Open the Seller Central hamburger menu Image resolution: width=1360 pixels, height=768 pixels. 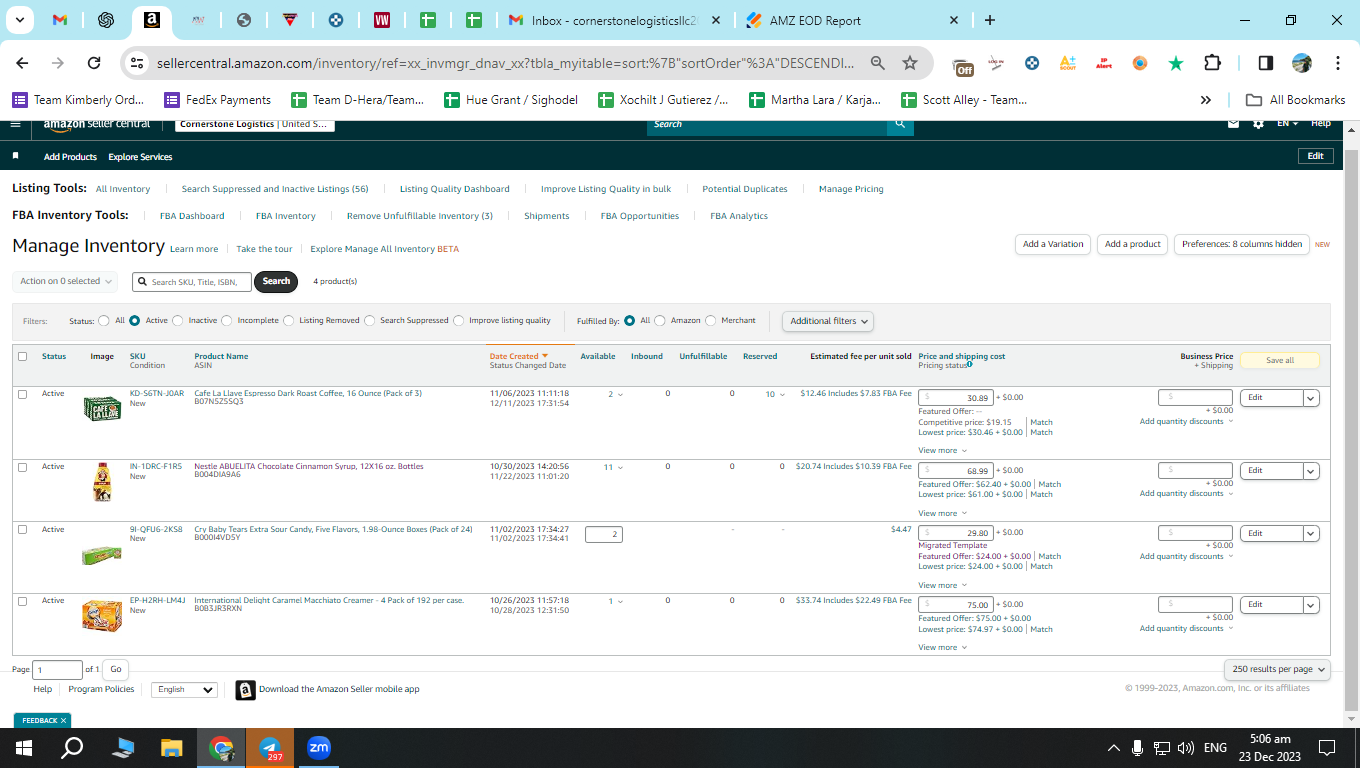(15, 124)
